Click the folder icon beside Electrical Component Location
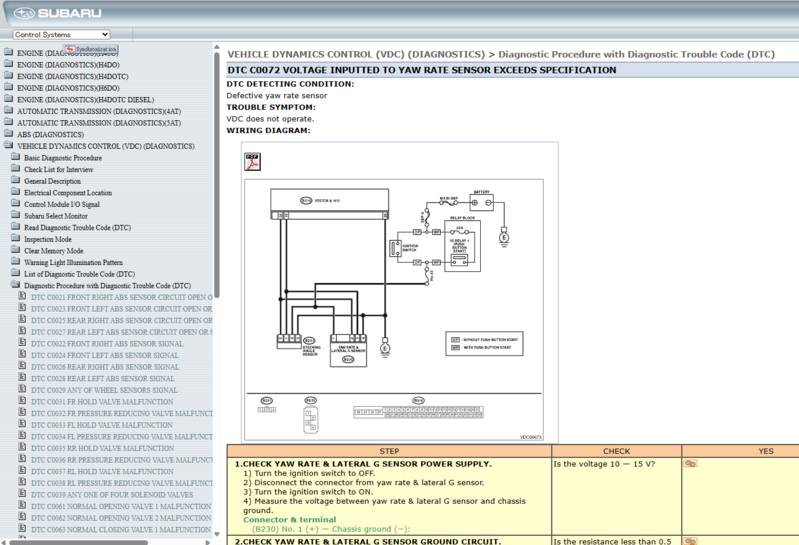Viewport: 799px width, 545px height. pyautogui.click(x=16, y=192)
